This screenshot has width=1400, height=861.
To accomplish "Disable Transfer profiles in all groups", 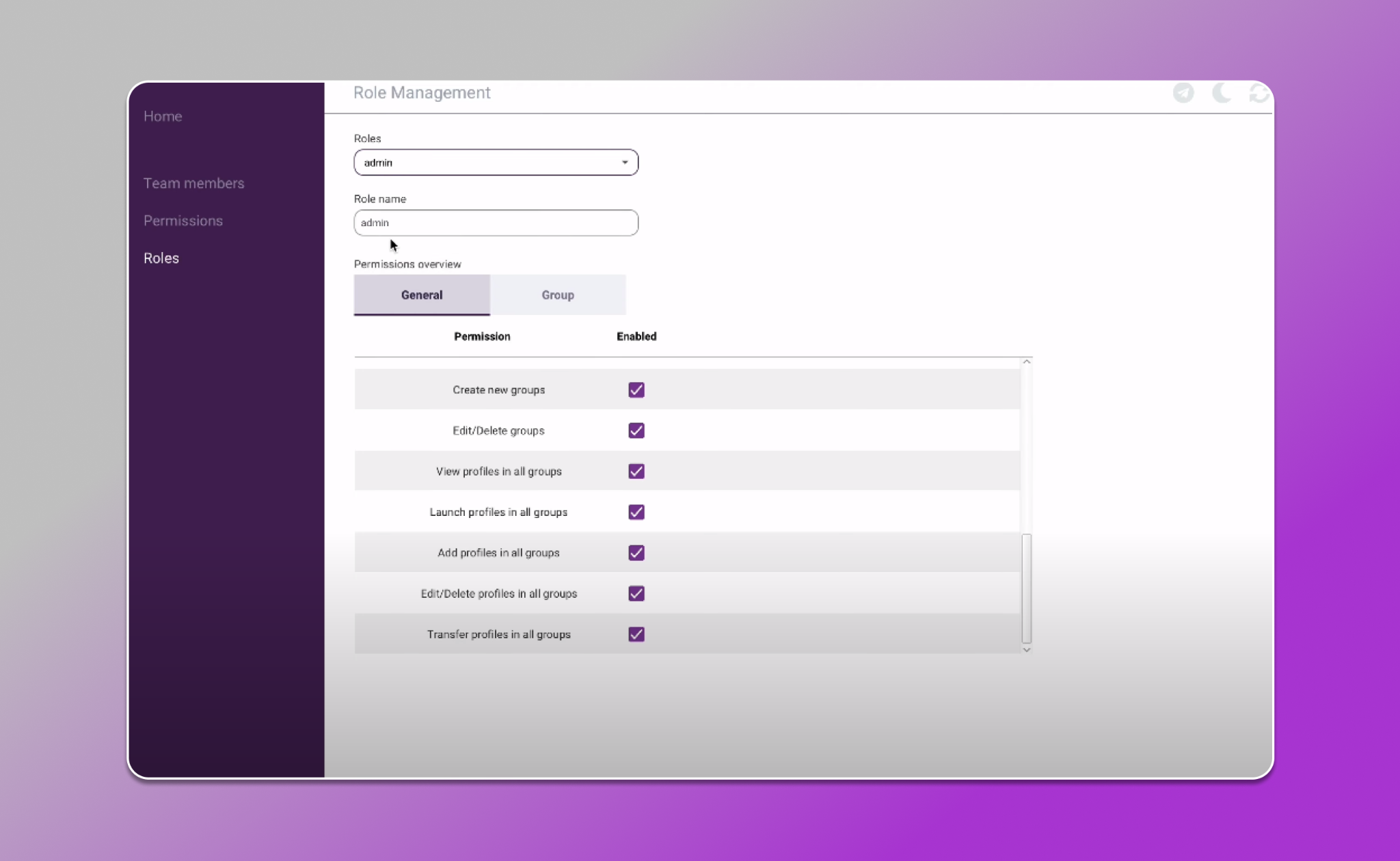I will [636, 634].
